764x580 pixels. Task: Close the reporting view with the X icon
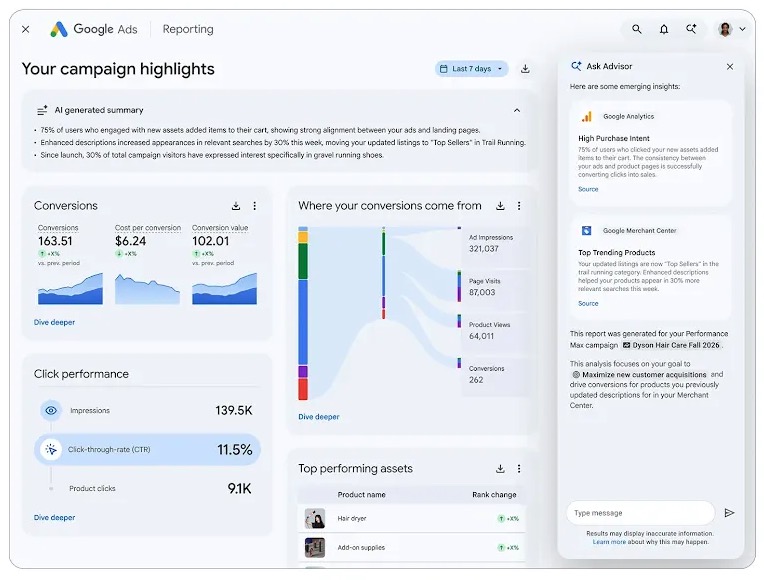click(x=26, y=29)
